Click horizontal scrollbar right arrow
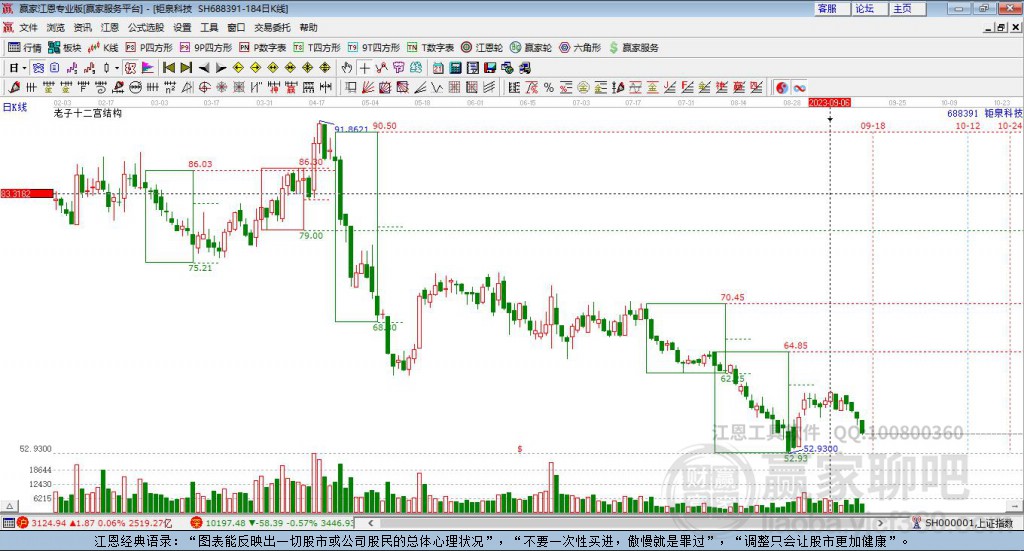The image size is (1024, 551). (880, 523)
